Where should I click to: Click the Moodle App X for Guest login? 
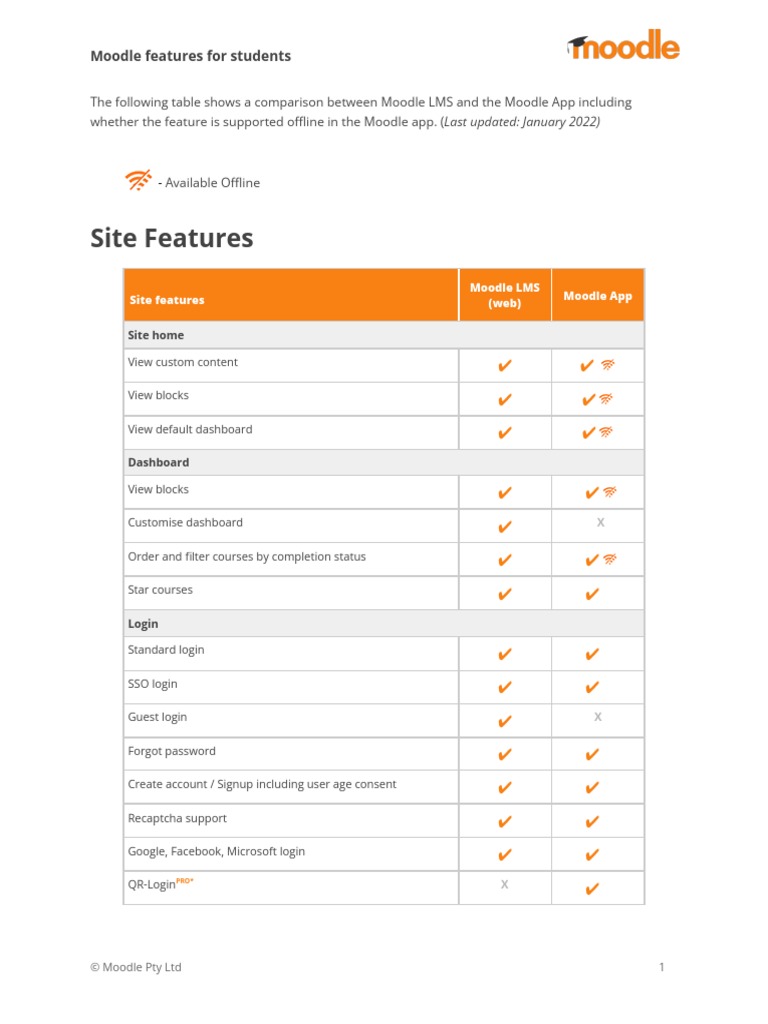coord(598,717)
